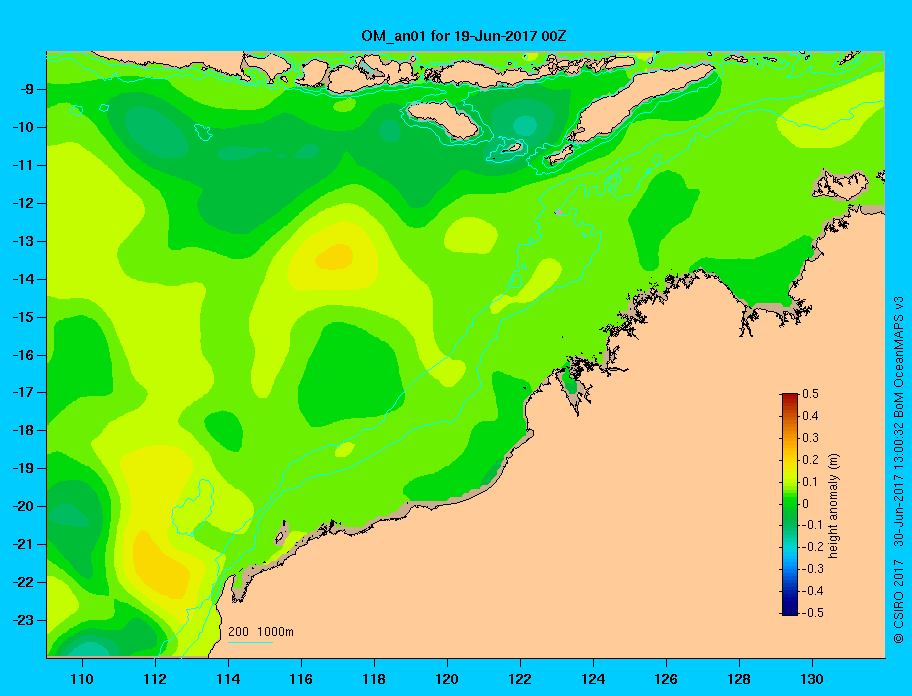Click the orange high-anomaly peak near 117E 13.5S
The height and width of the screenshot is (696, 912).
335,257
